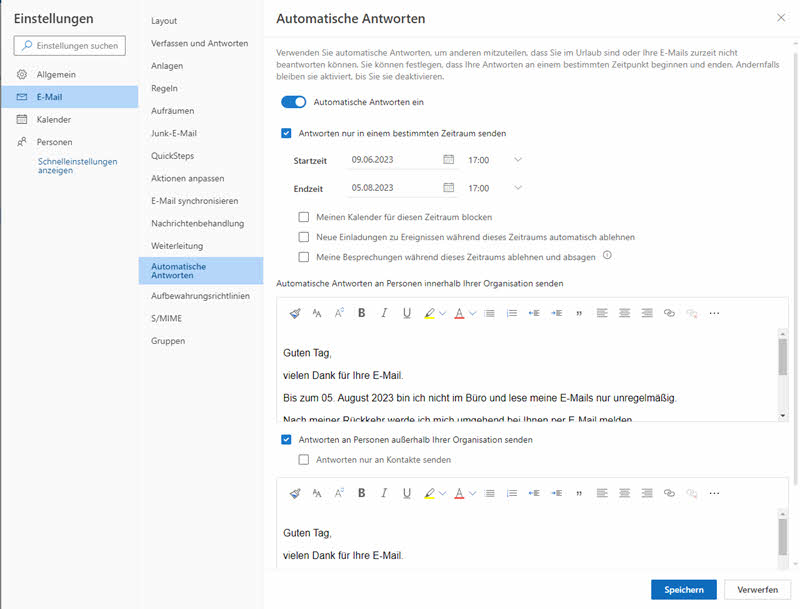Open calendar picker for Endzeit date
Image resolution: width=800 pixels, height=609 pixels.
click(x=448, y=188)
